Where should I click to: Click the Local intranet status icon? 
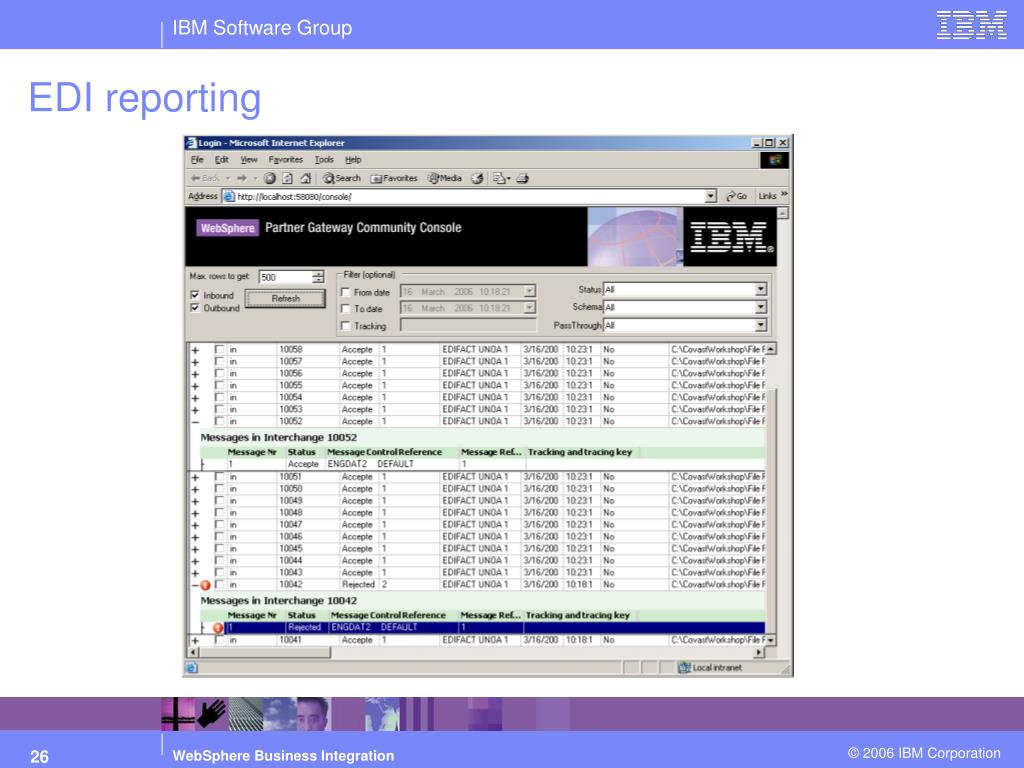tap(684, 667)
